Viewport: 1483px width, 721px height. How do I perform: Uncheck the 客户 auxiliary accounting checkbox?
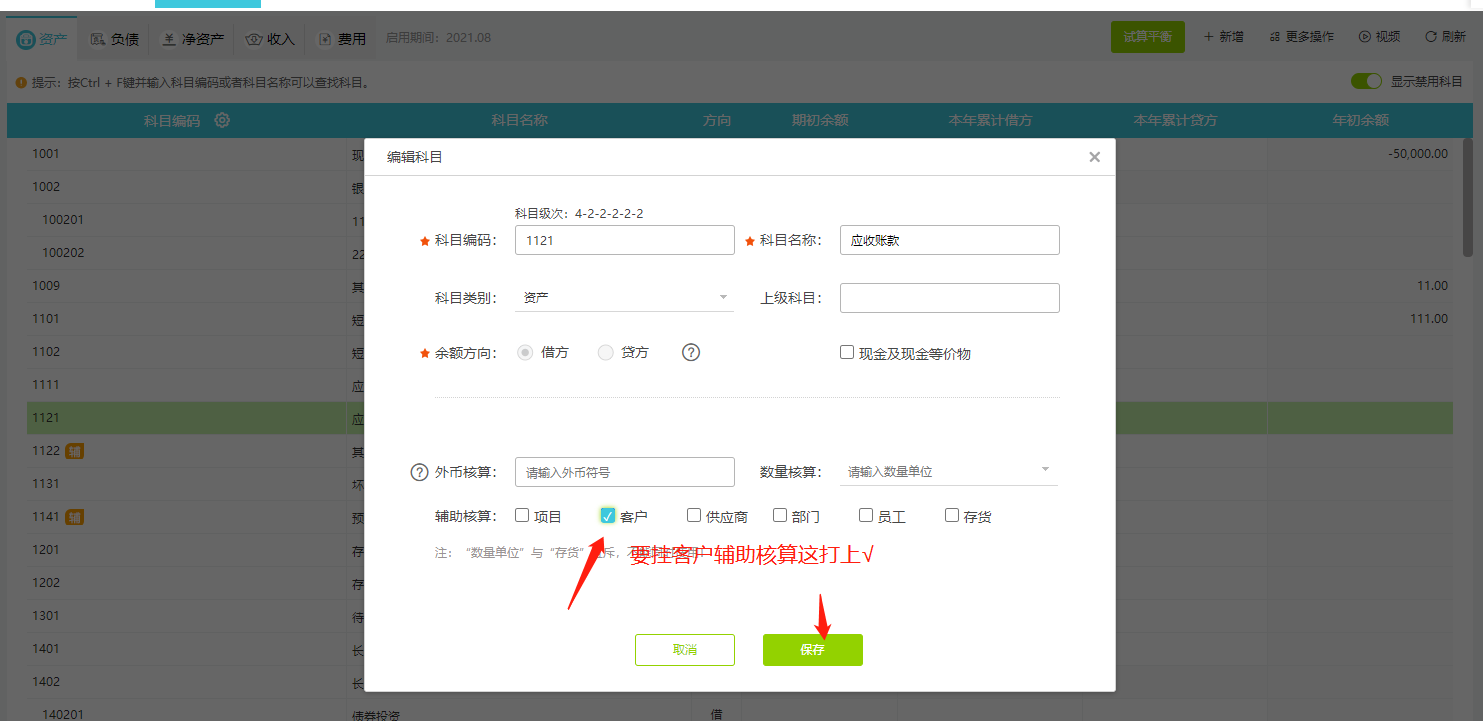tap(607, 516)
